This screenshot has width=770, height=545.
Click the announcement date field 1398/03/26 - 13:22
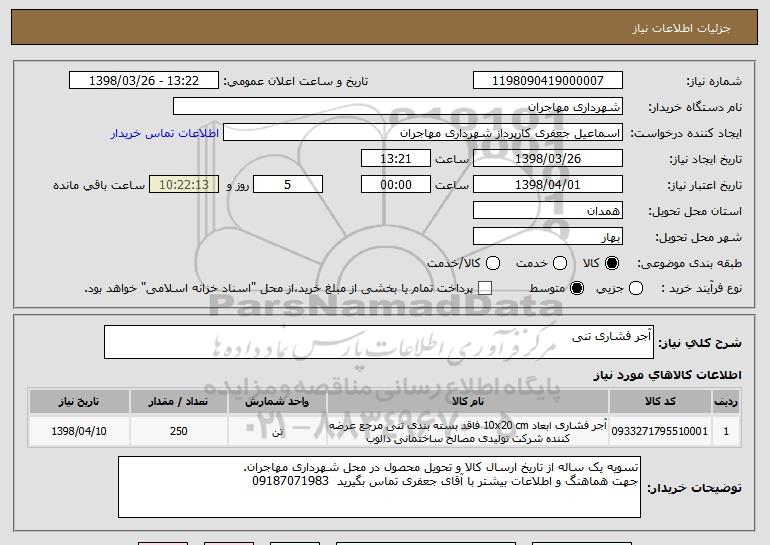click(x=144, y=81)
